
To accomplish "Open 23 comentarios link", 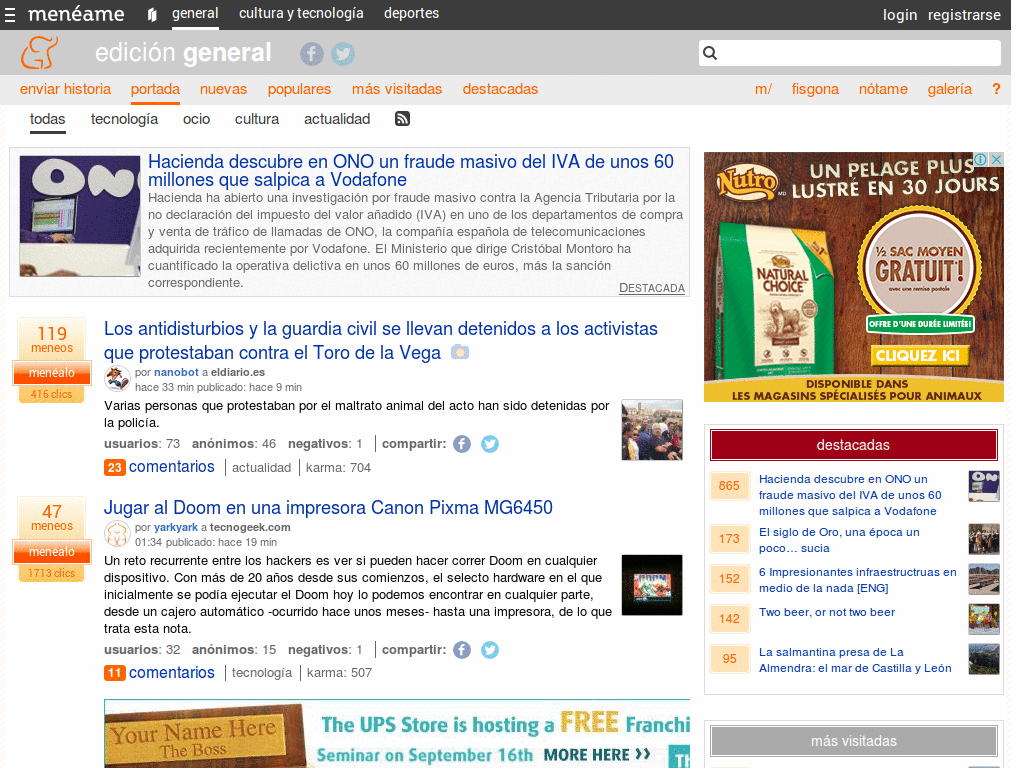I will tap(159, 467).
